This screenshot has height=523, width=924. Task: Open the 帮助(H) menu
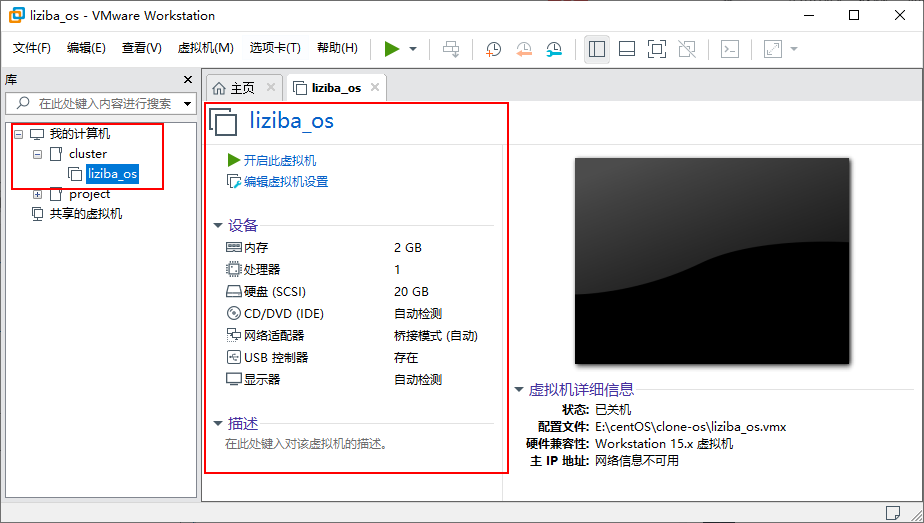coord(337,48)
